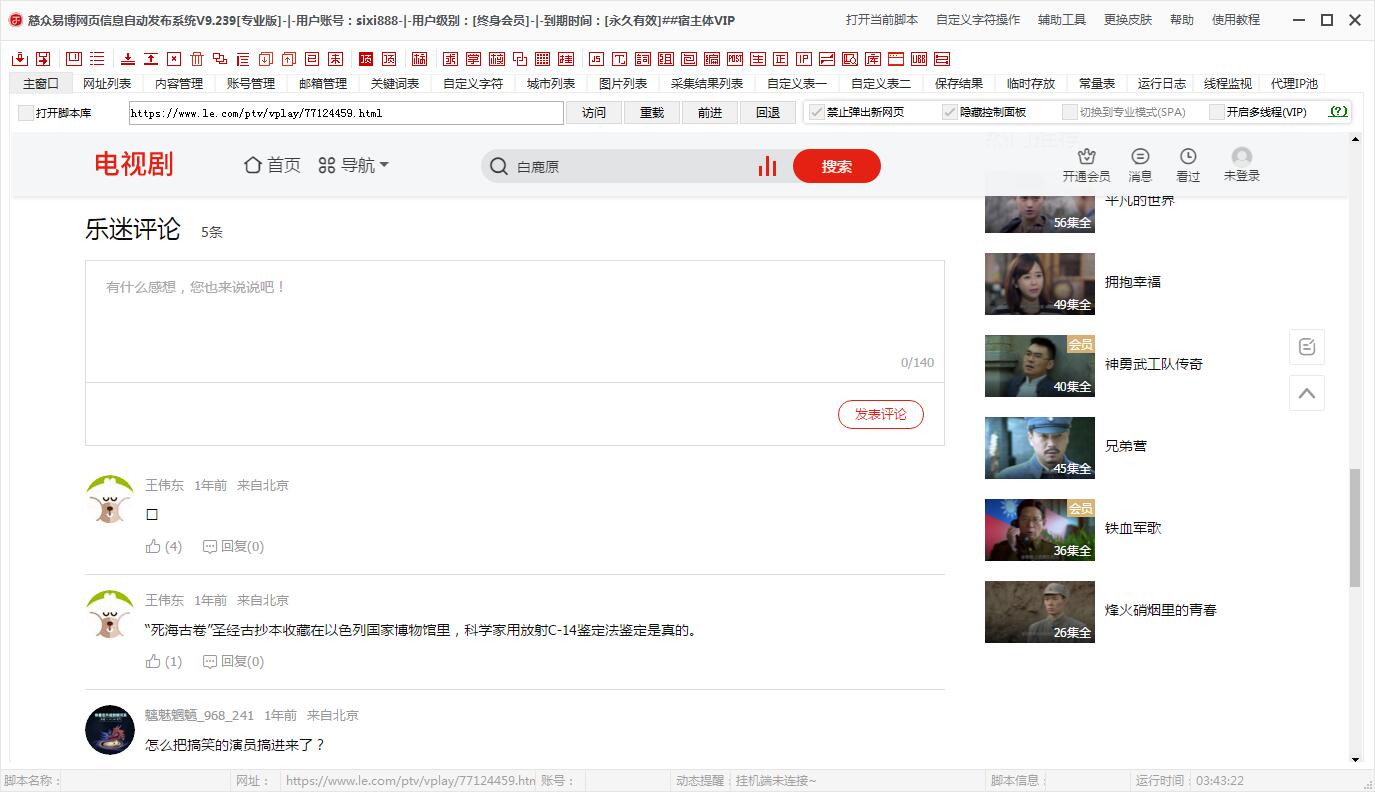Click the trash bin toolbar icon

(x=197, y=58)
